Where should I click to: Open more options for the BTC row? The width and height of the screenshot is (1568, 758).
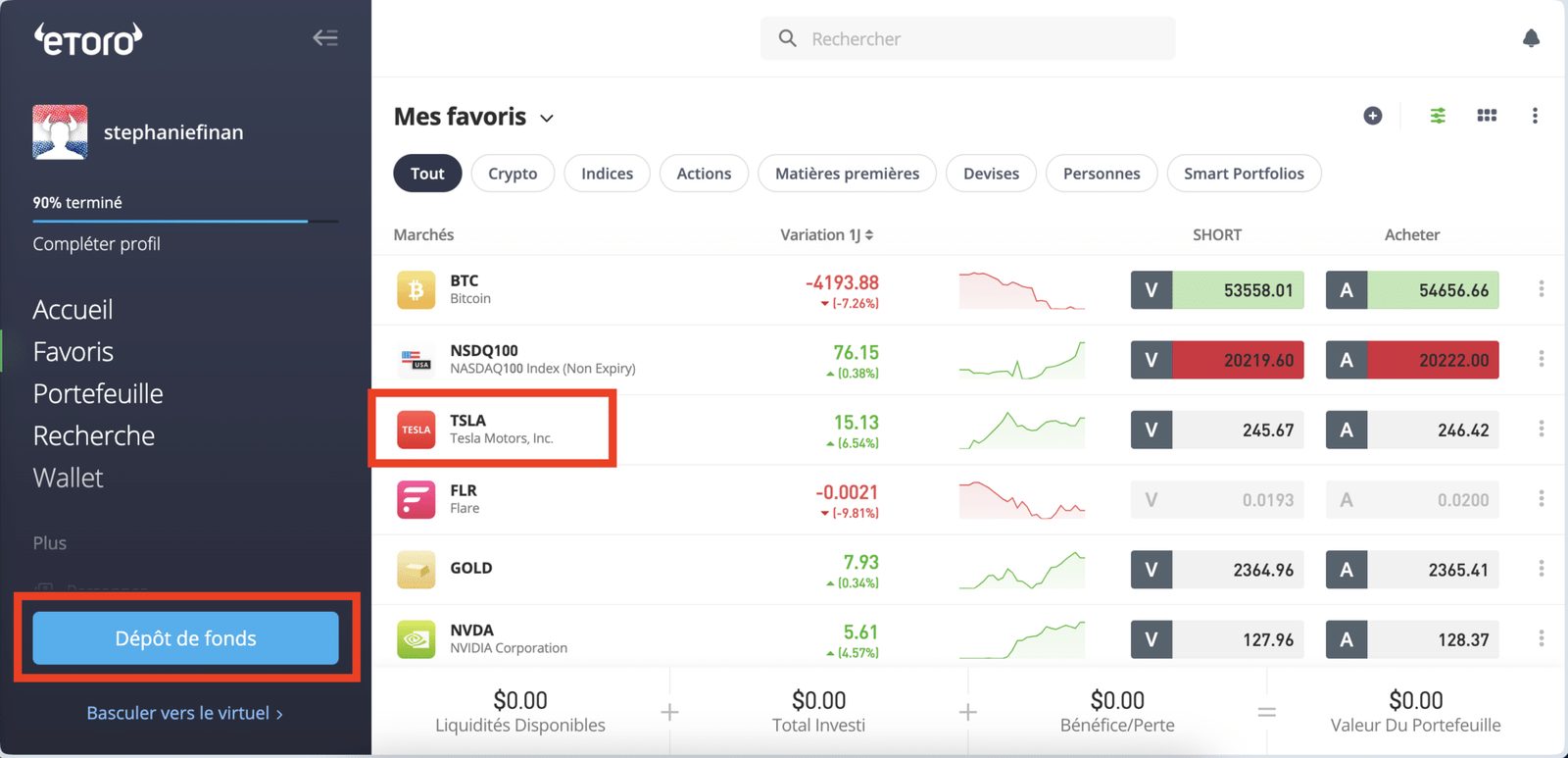1542,289
